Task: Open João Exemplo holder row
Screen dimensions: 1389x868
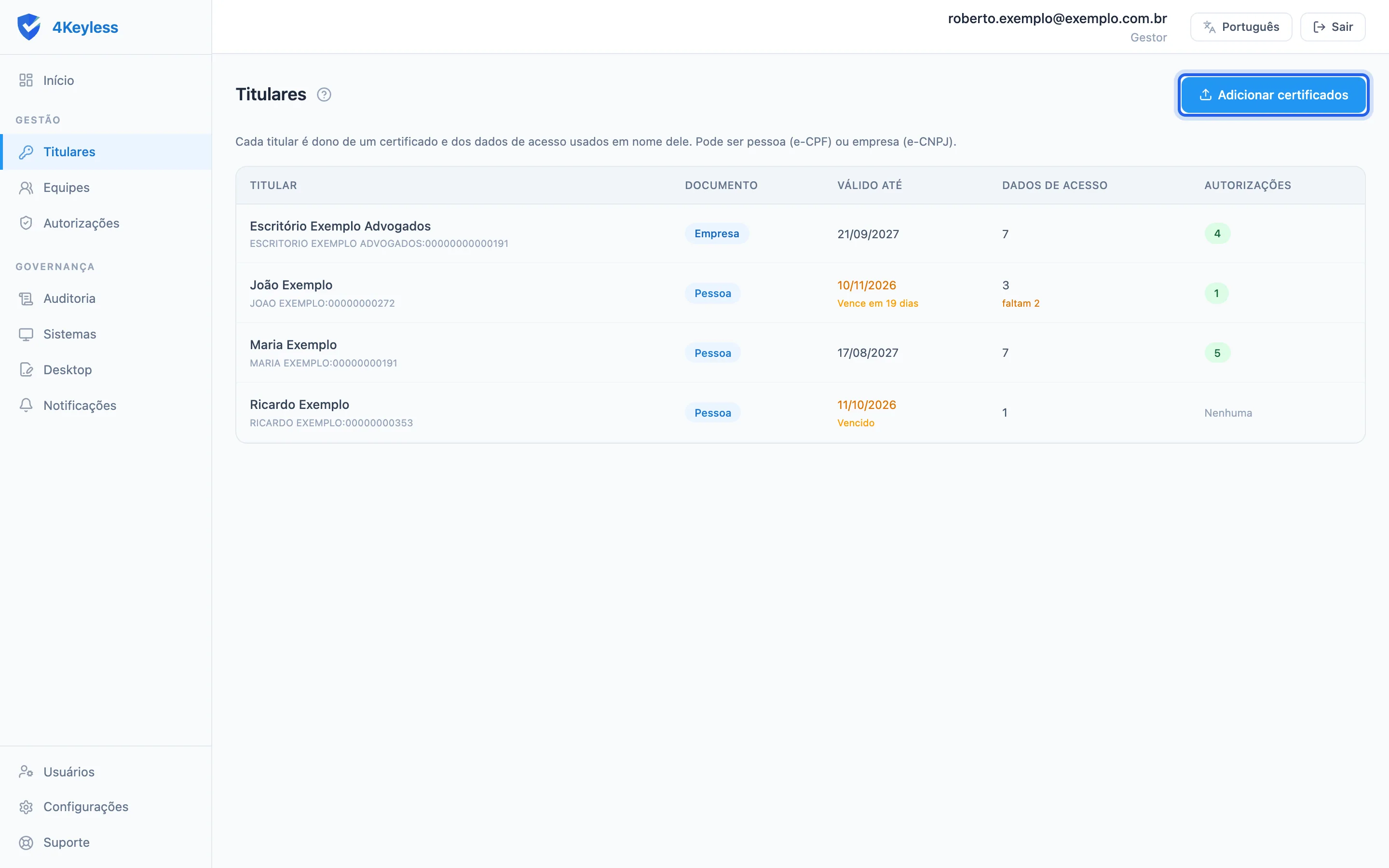Action: 800,293
